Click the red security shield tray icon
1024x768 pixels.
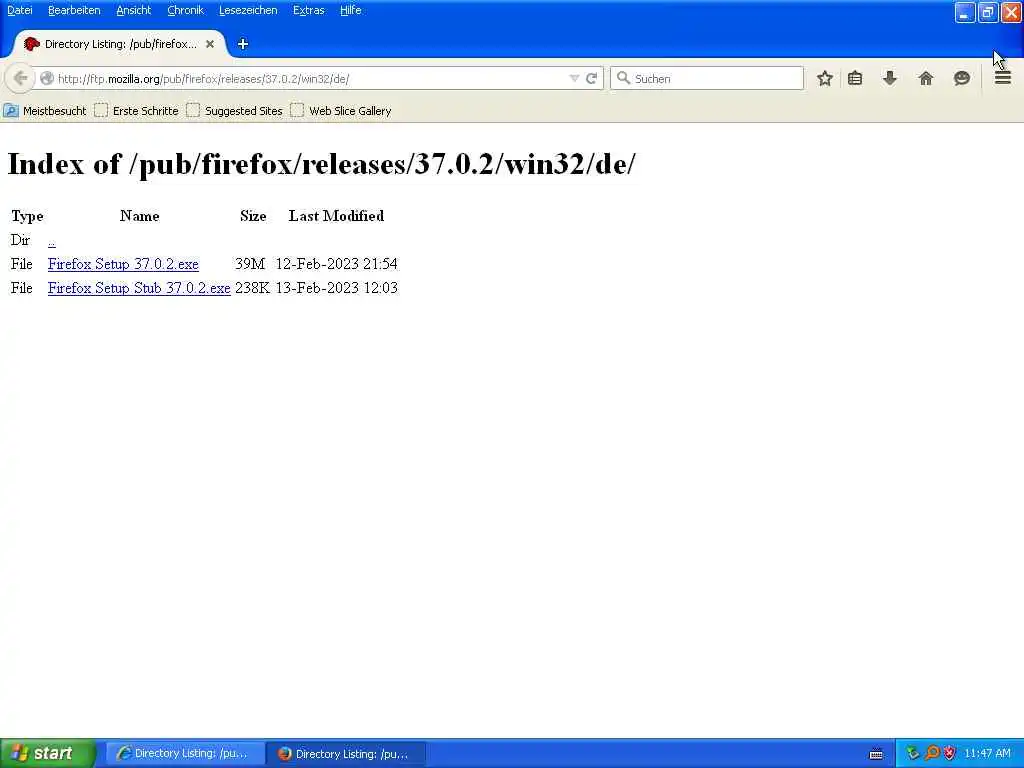pos(950,754)
